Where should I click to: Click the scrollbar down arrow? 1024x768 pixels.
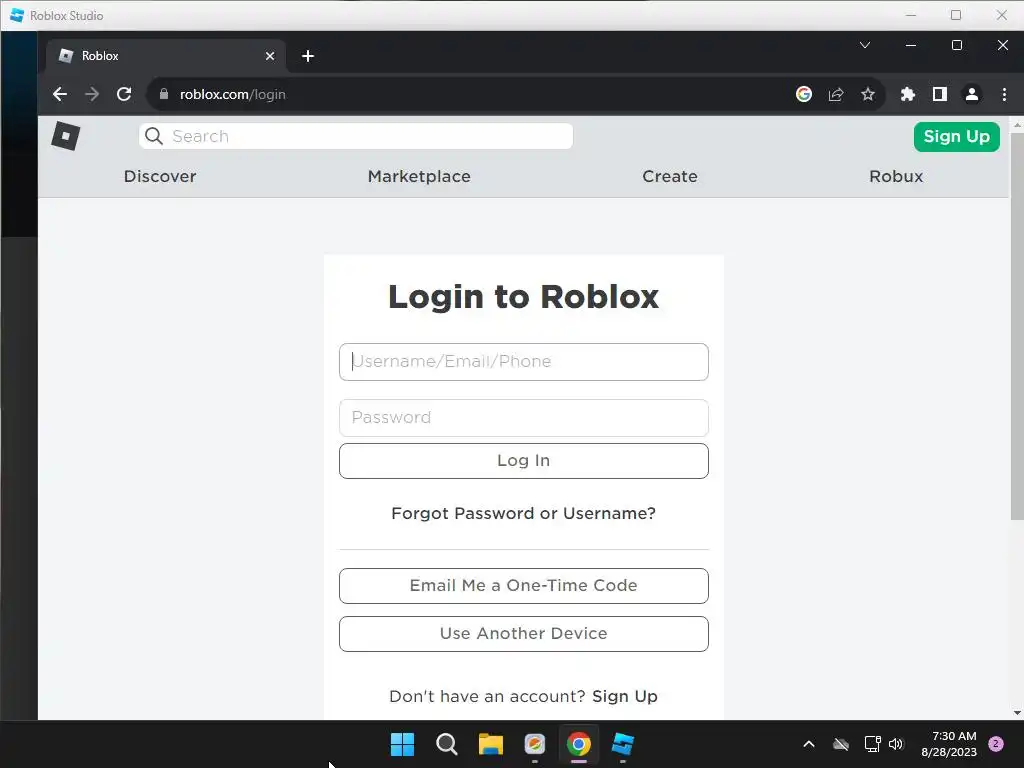[x=1017, y=712]
